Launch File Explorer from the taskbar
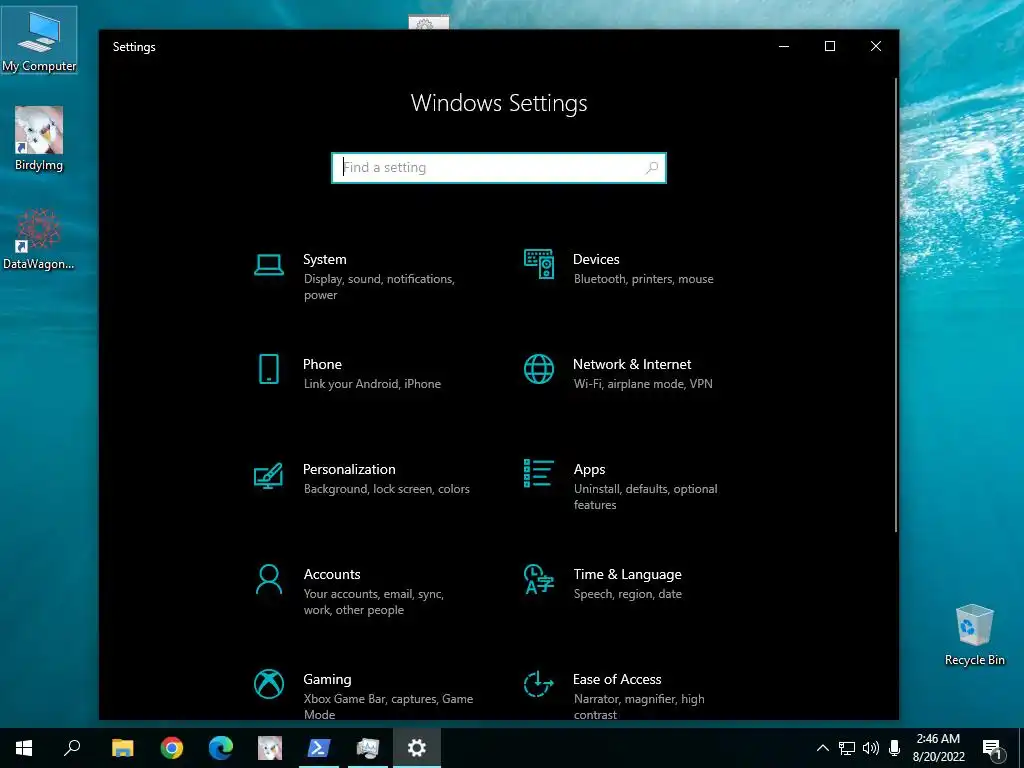This screenshot has height=768, width=1024. (122, 748)
